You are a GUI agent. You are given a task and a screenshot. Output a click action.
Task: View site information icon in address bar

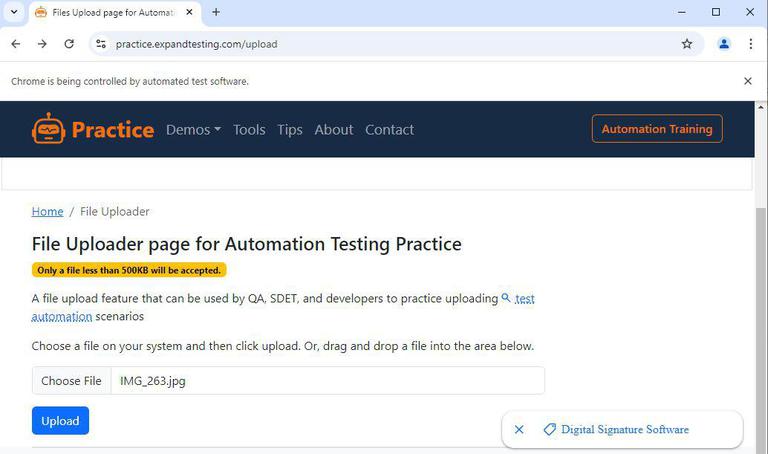(x=99, y=44)
